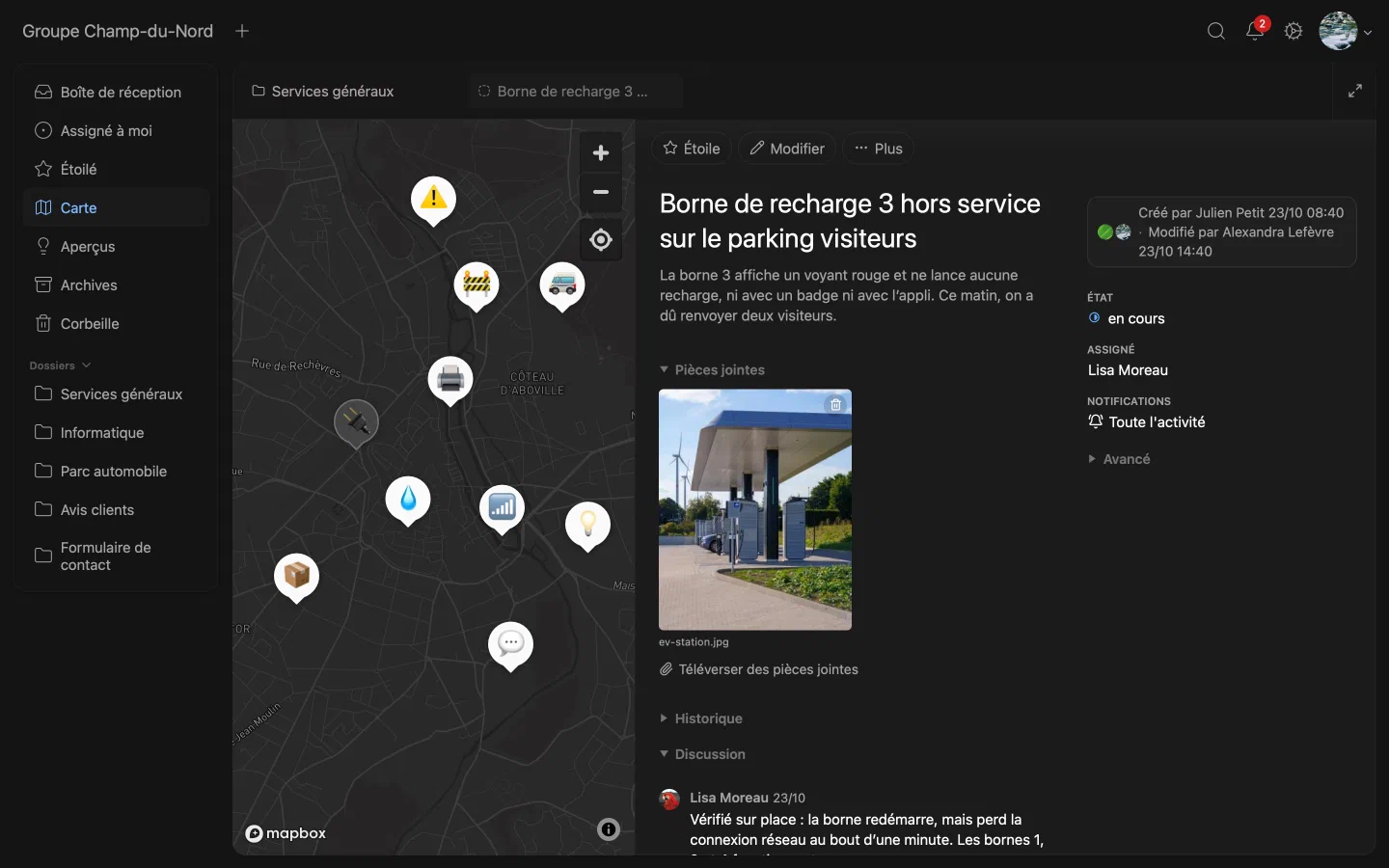Click the printer map marker

pyautogui.click(x=450, y=378)
